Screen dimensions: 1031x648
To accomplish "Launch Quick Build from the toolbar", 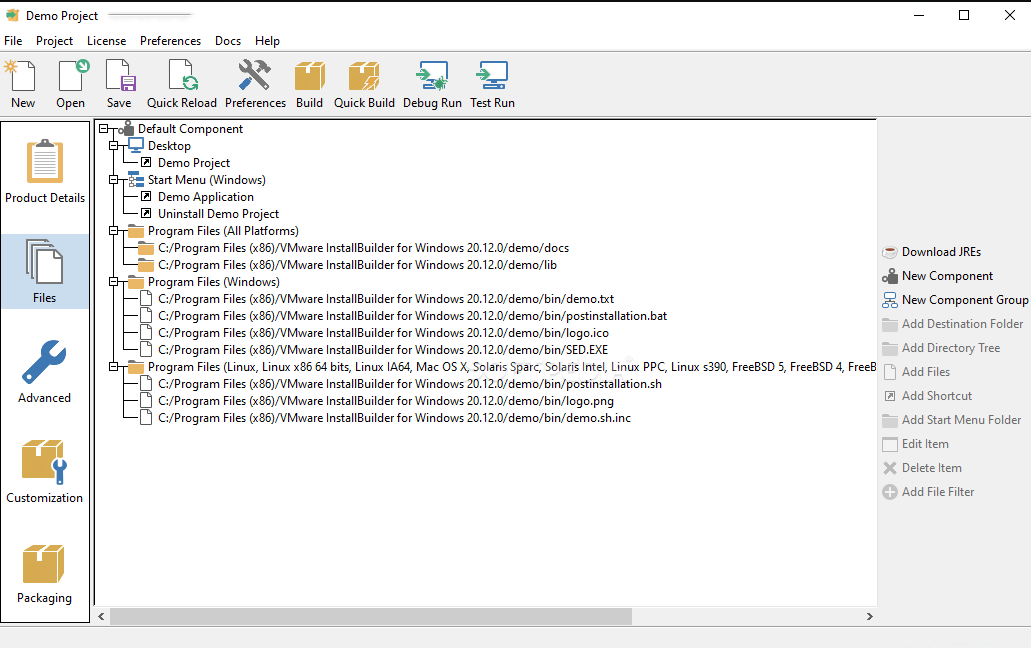I will pyautogui.click(x=364, y=83).
